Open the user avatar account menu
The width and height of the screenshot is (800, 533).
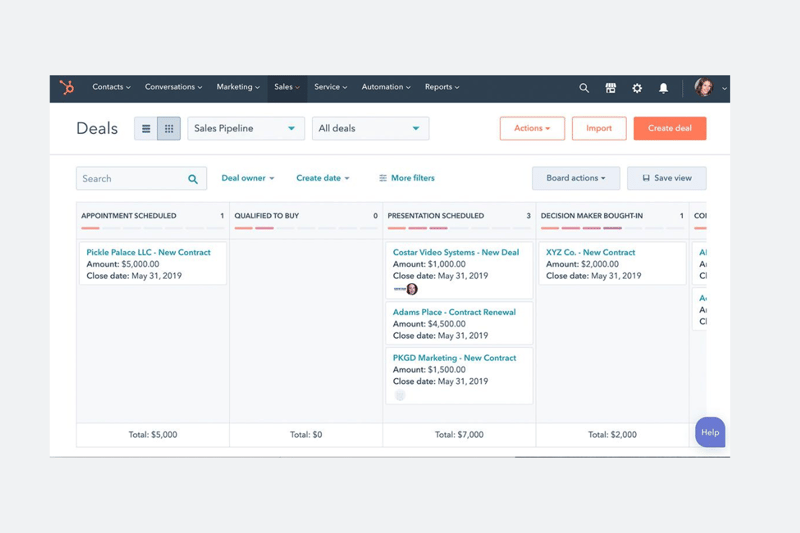[704, 87]
